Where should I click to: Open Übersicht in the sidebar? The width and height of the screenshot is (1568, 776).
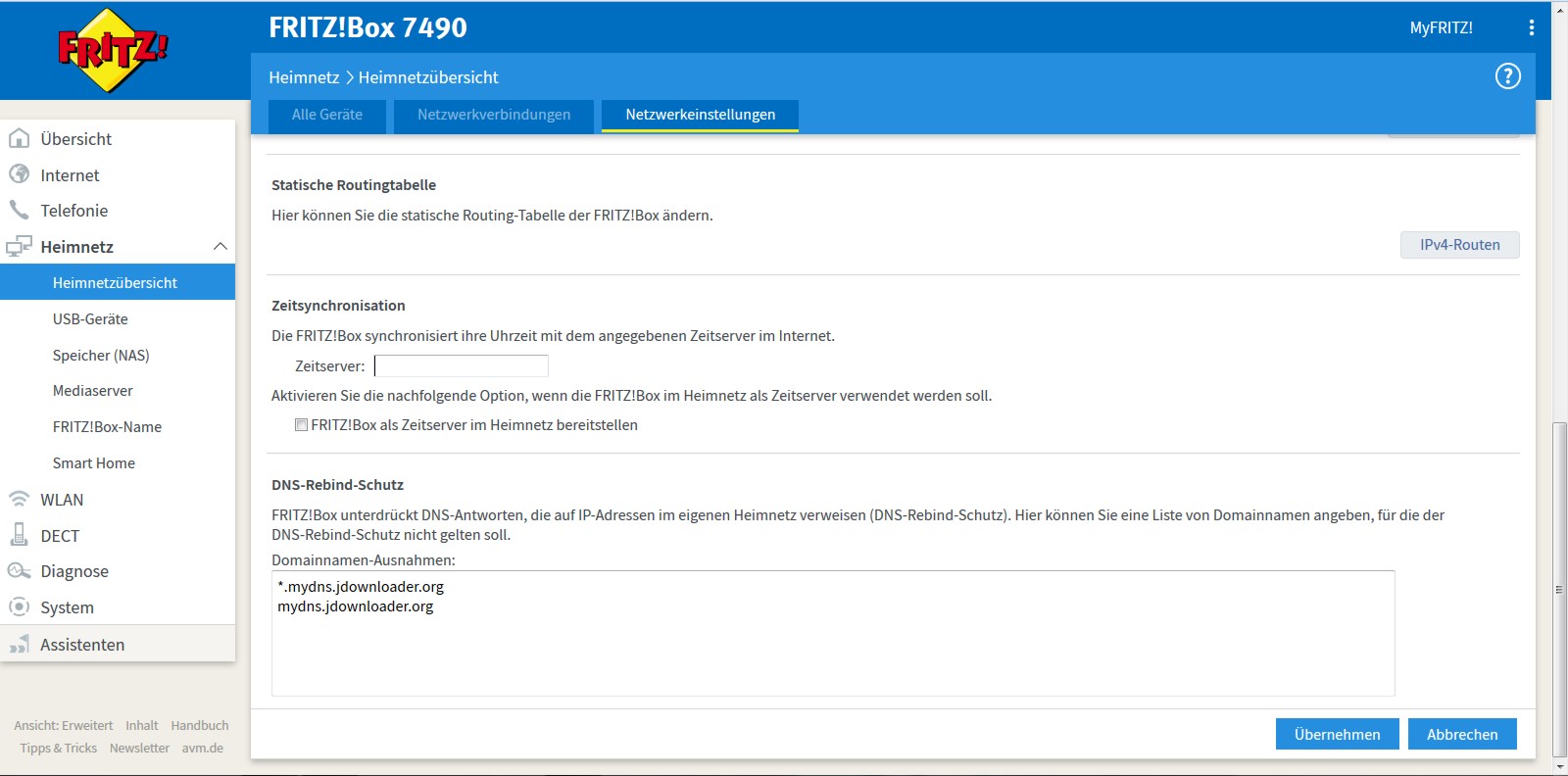coord(76,139)
